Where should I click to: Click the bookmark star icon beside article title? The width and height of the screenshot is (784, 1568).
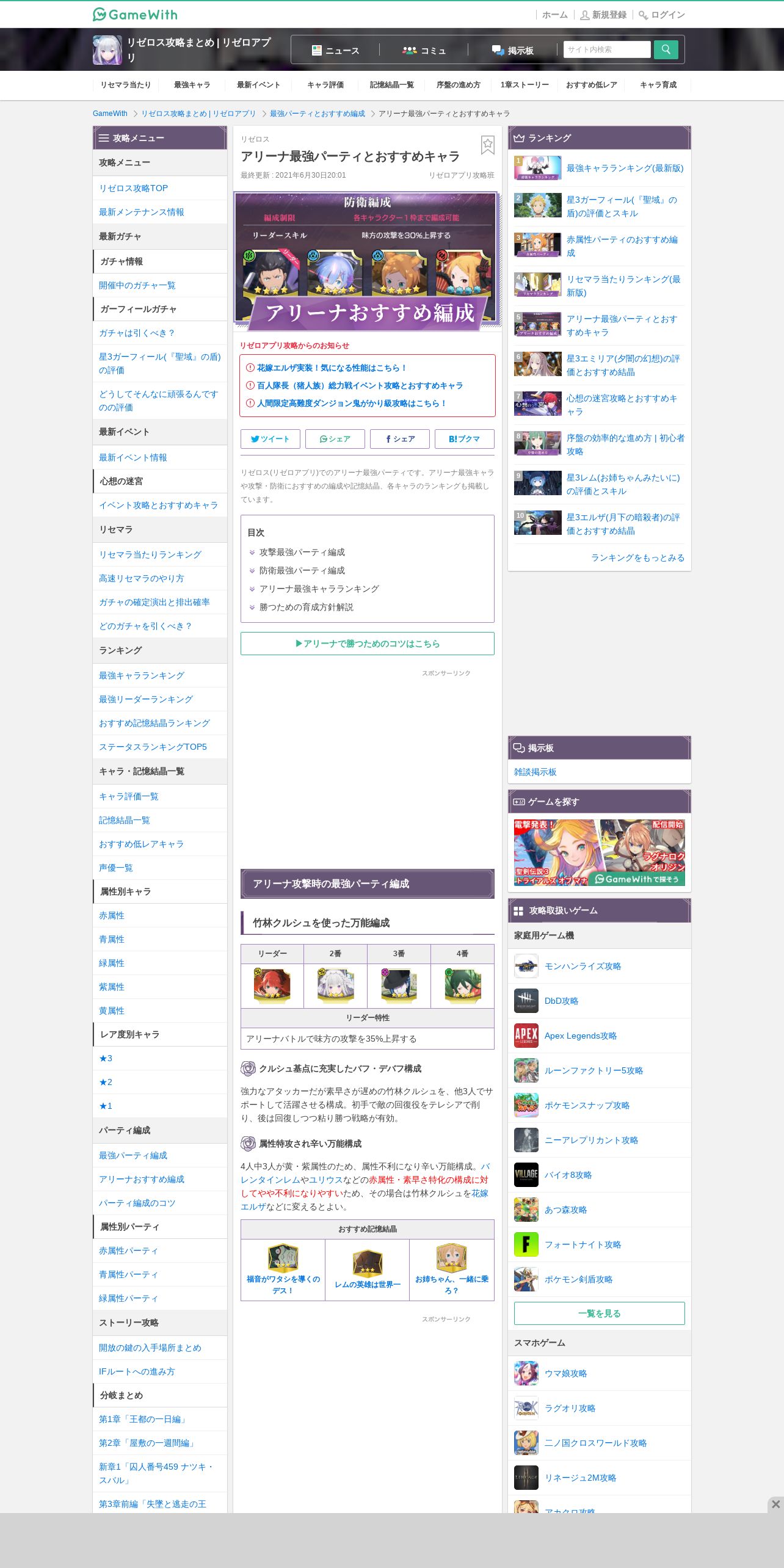click(487, 145)
